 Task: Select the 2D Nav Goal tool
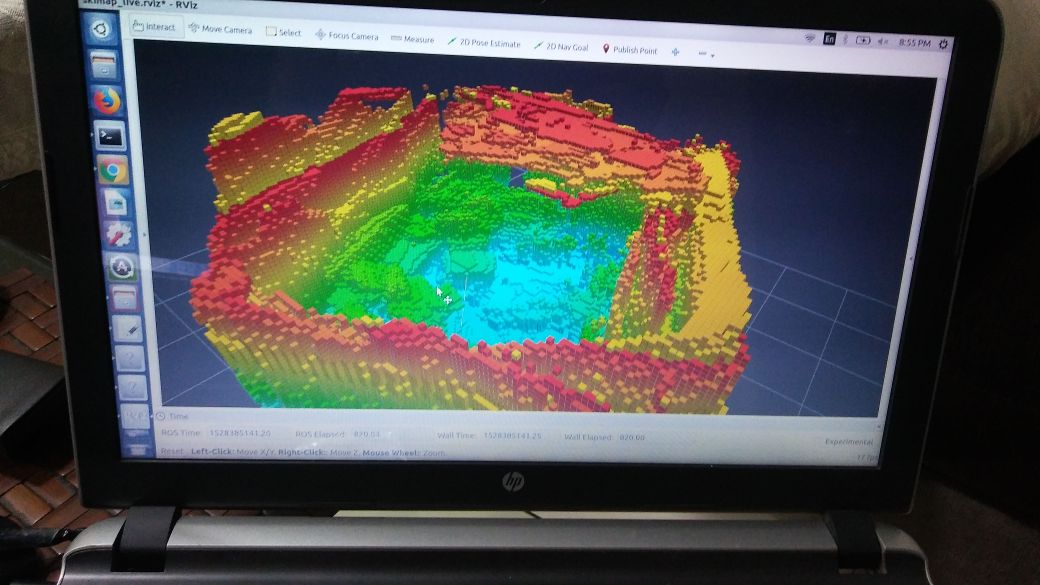[561, 46]
